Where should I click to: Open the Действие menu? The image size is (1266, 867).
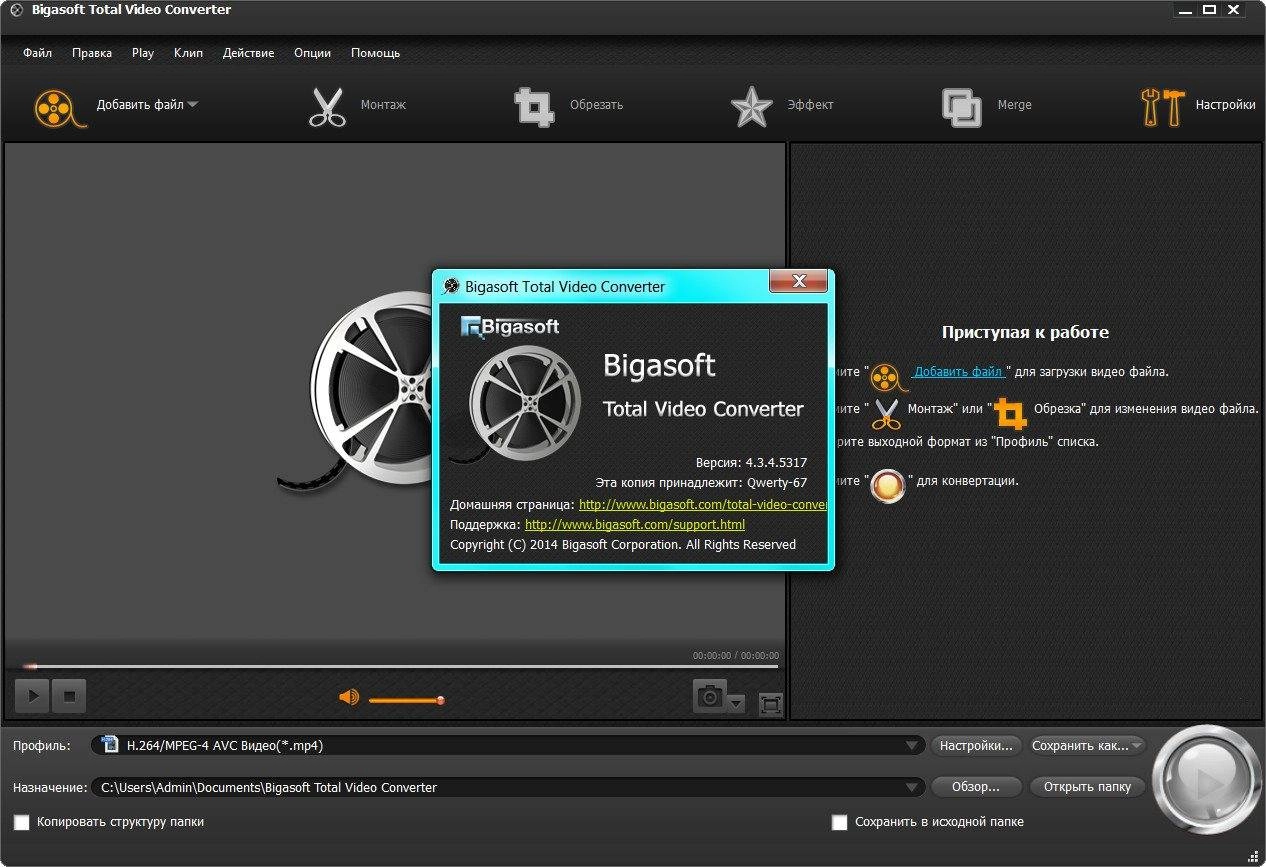[x=248, y=53]
